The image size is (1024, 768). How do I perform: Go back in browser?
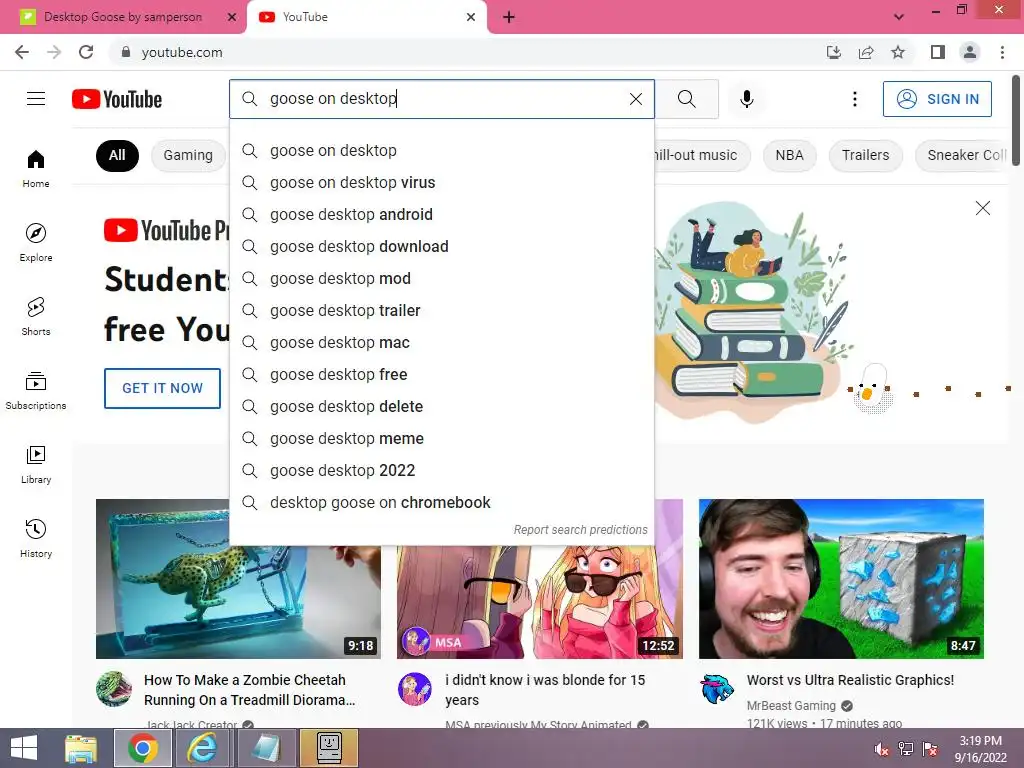click(22, 52)
